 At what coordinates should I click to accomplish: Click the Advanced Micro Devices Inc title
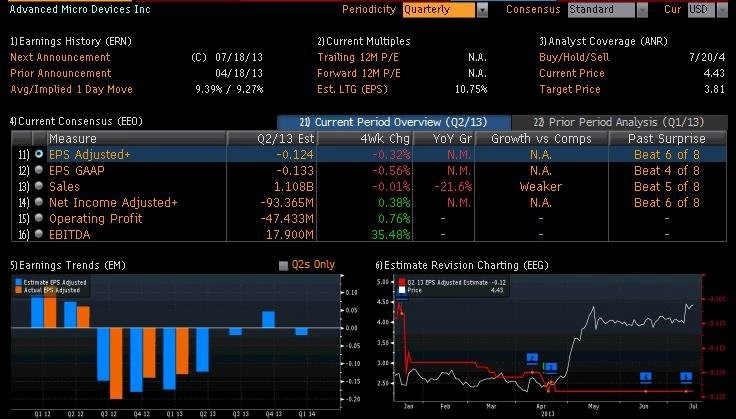pyautogui.click(x=80, y=9)
